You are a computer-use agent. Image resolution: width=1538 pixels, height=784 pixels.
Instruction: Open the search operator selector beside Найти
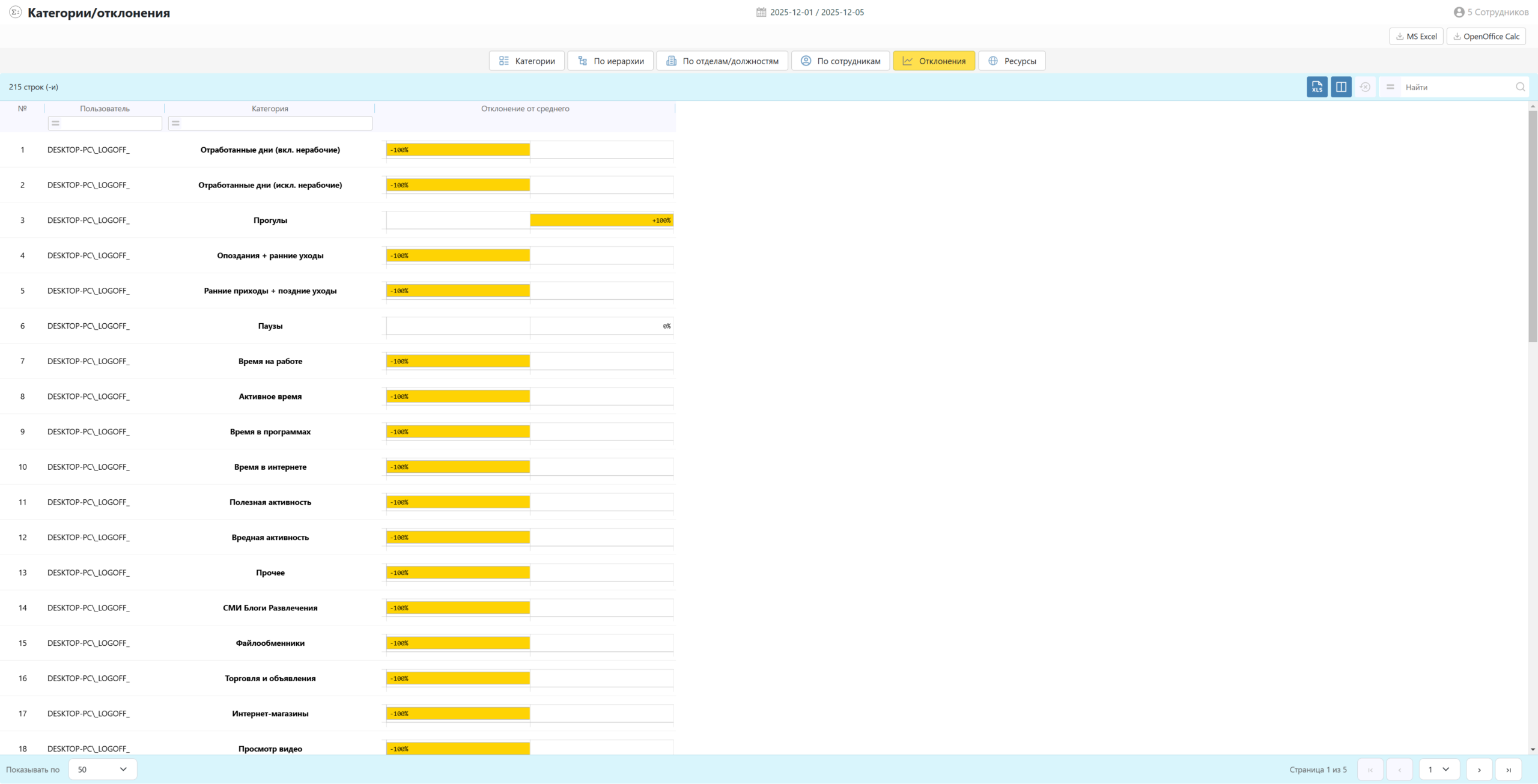1390,87
